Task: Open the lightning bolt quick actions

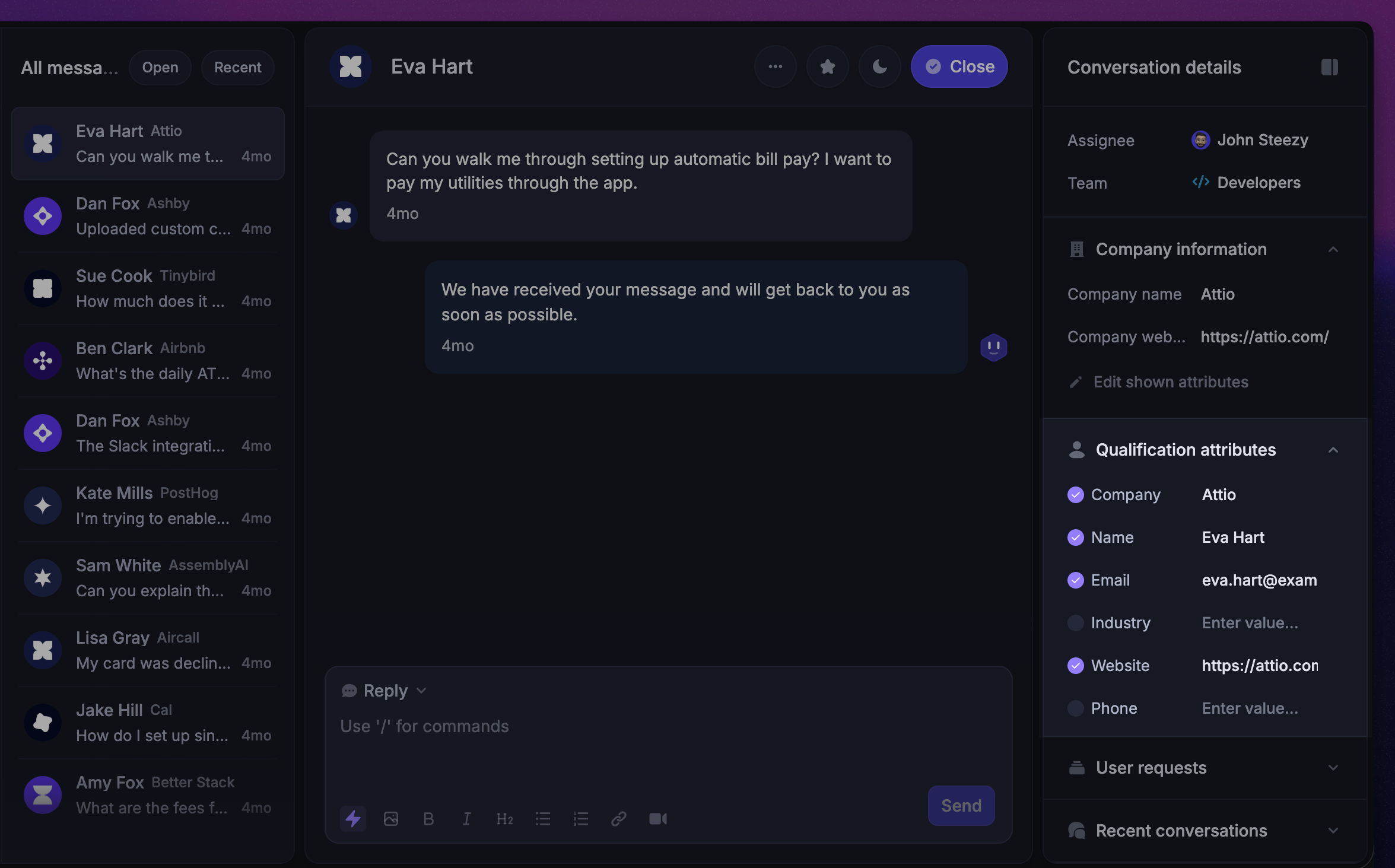Action: 353,819
